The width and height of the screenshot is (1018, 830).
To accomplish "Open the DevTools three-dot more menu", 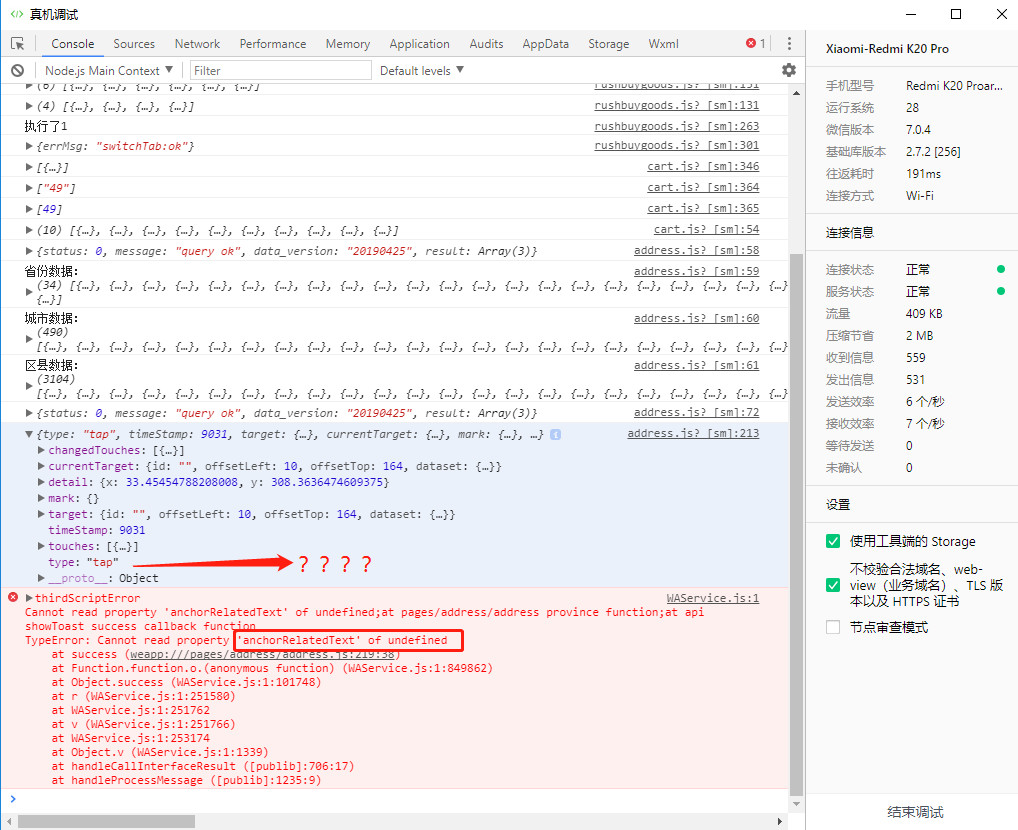I will click(789, 44).
